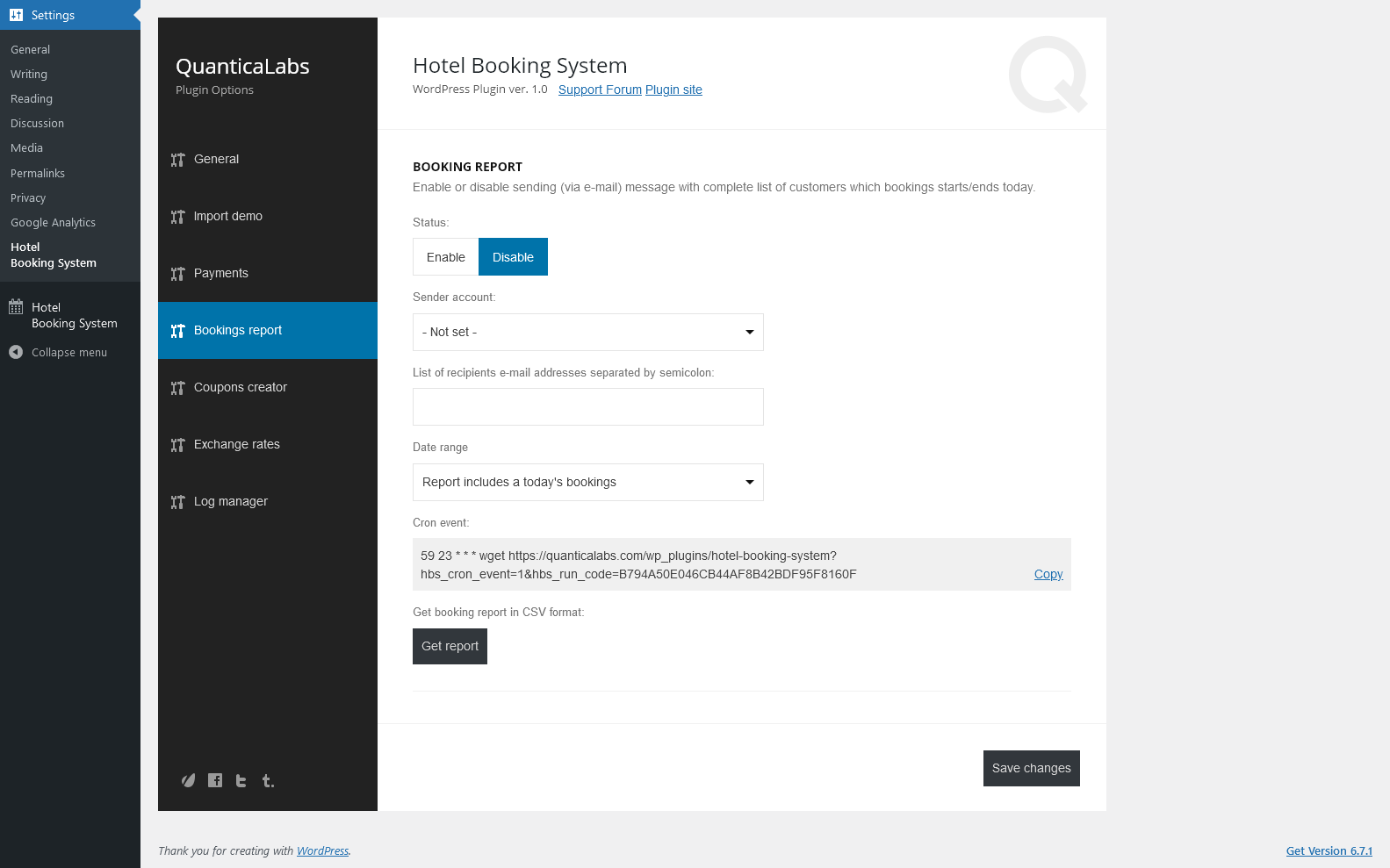
Task: Click the QuanticaLabs Q logo
Action: coord(1048,75)
